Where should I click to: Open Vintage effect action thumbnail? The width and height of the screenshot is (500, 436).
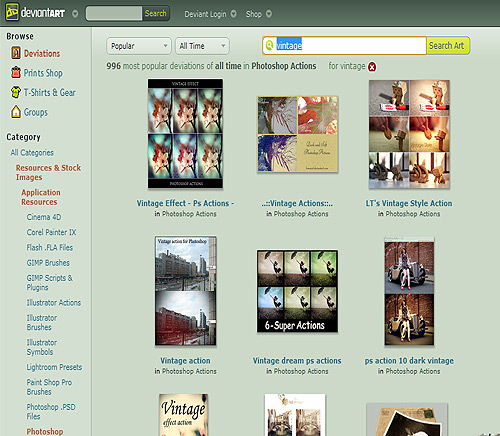183,415
